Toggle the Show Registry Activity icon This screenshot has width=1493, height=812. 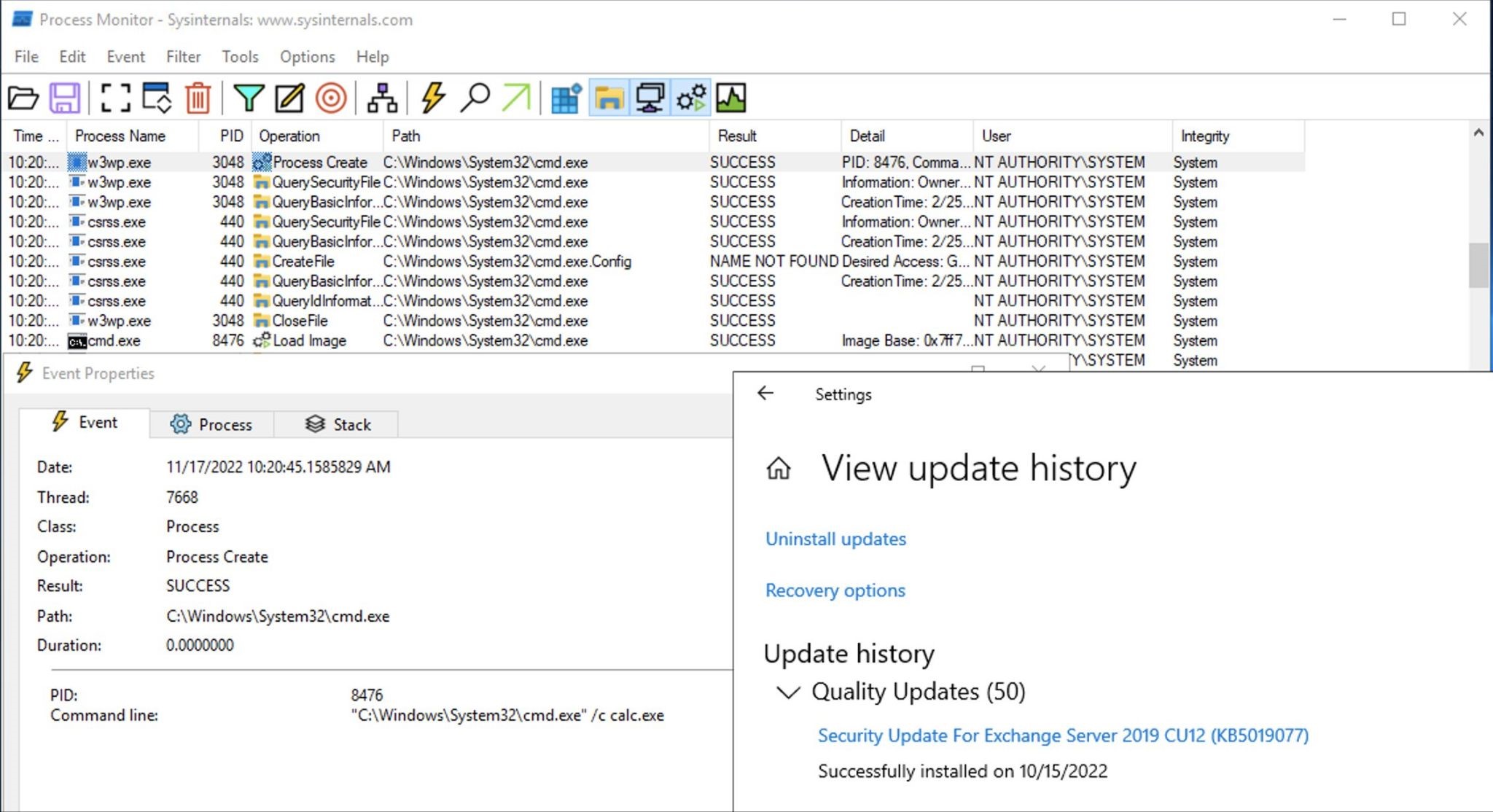[566, 98]
